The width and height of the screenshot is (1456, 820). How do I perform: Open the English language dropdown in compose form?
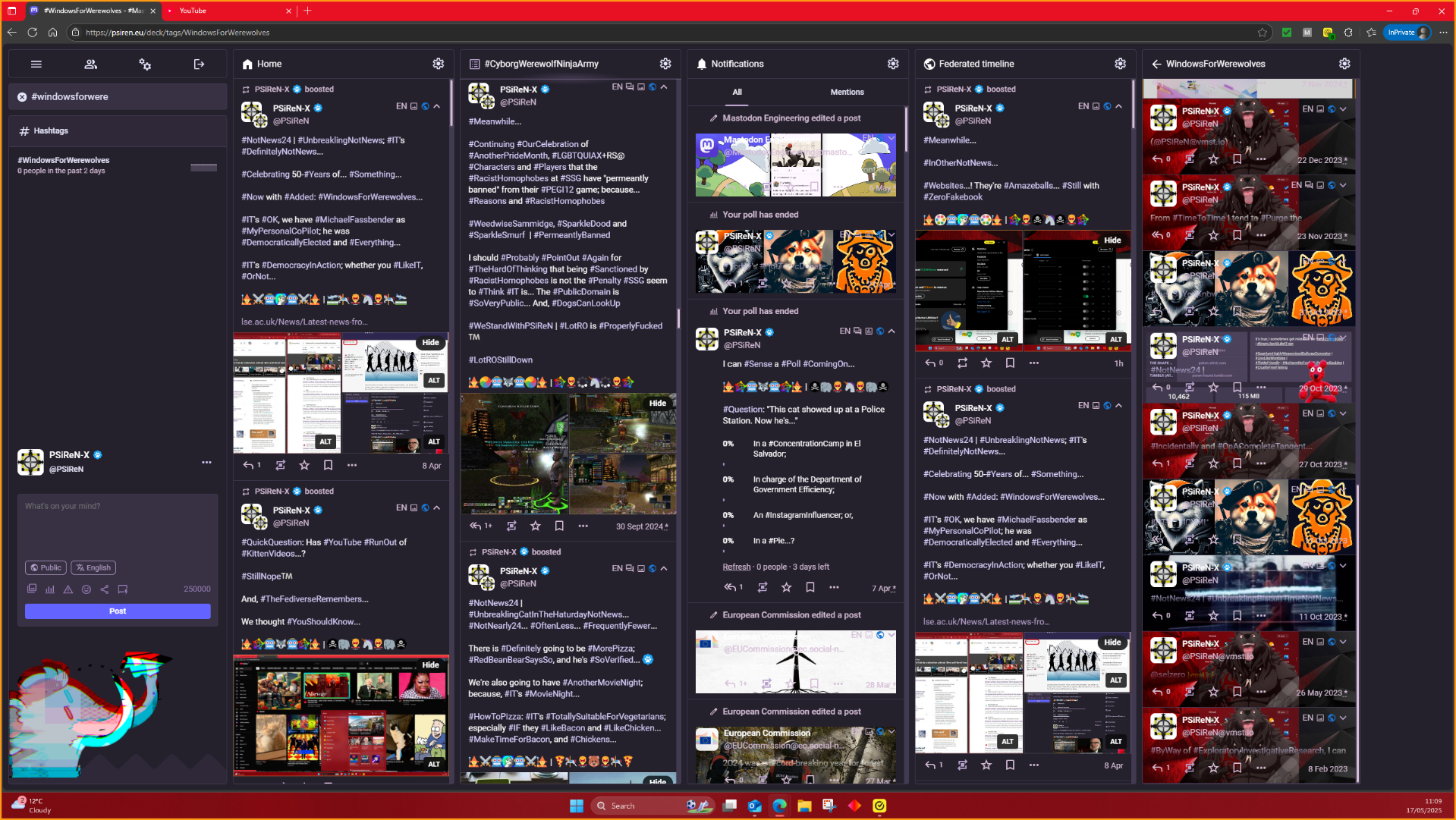[x=93, y=567]
